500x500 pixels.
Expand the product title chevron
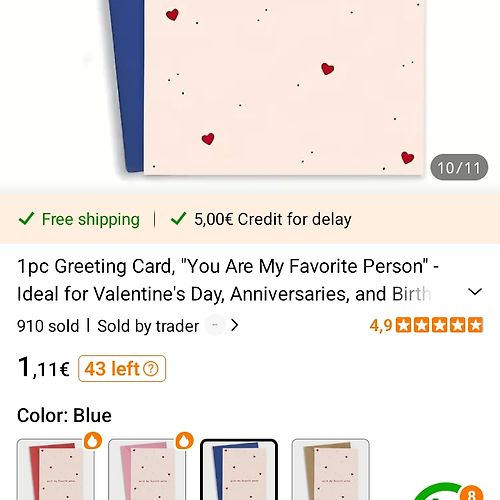pos(475,292)
